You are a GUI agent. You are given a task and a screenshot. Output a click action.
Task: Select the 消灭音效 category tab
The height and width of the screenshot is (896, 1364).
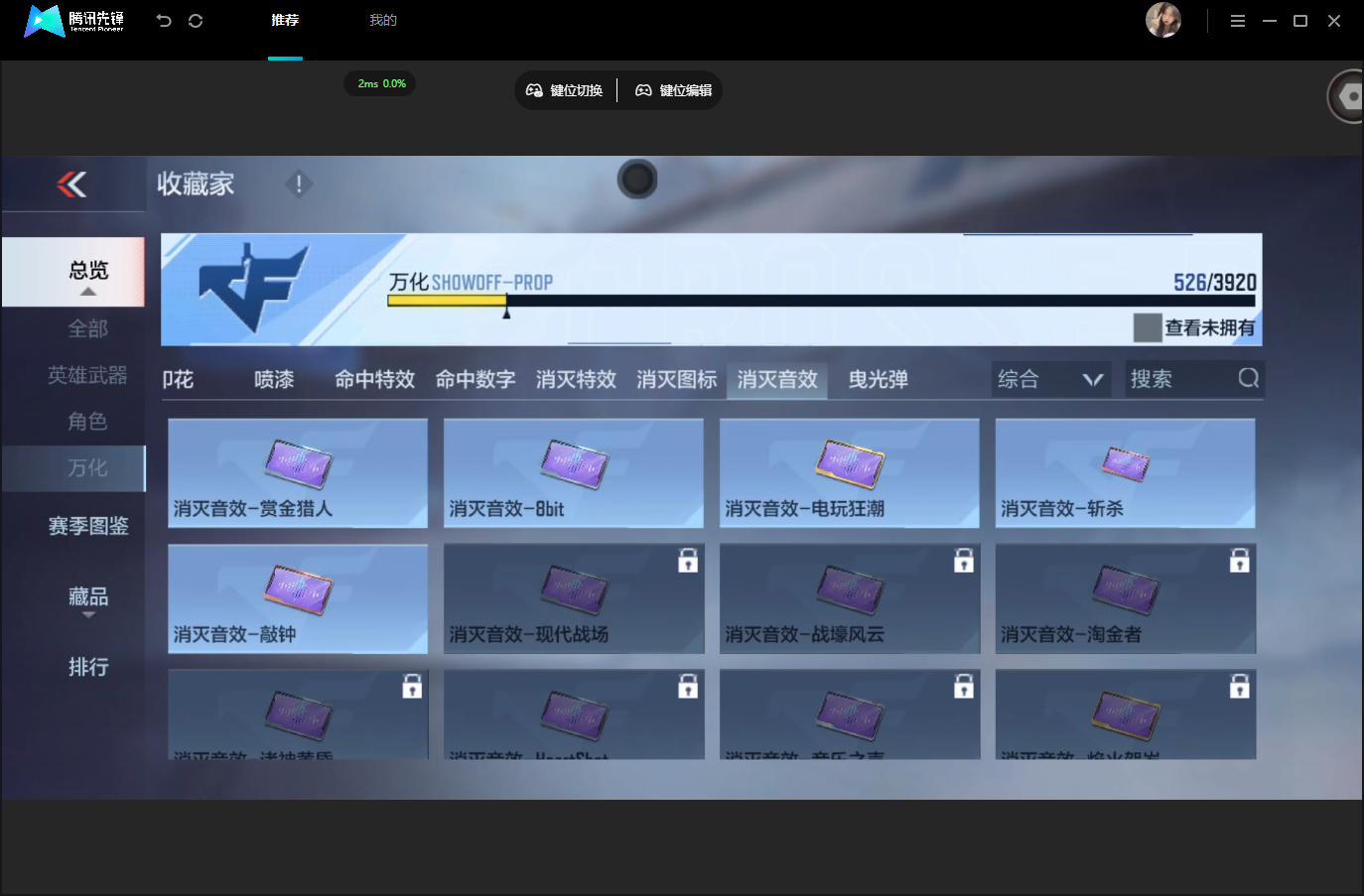point(777,379)
